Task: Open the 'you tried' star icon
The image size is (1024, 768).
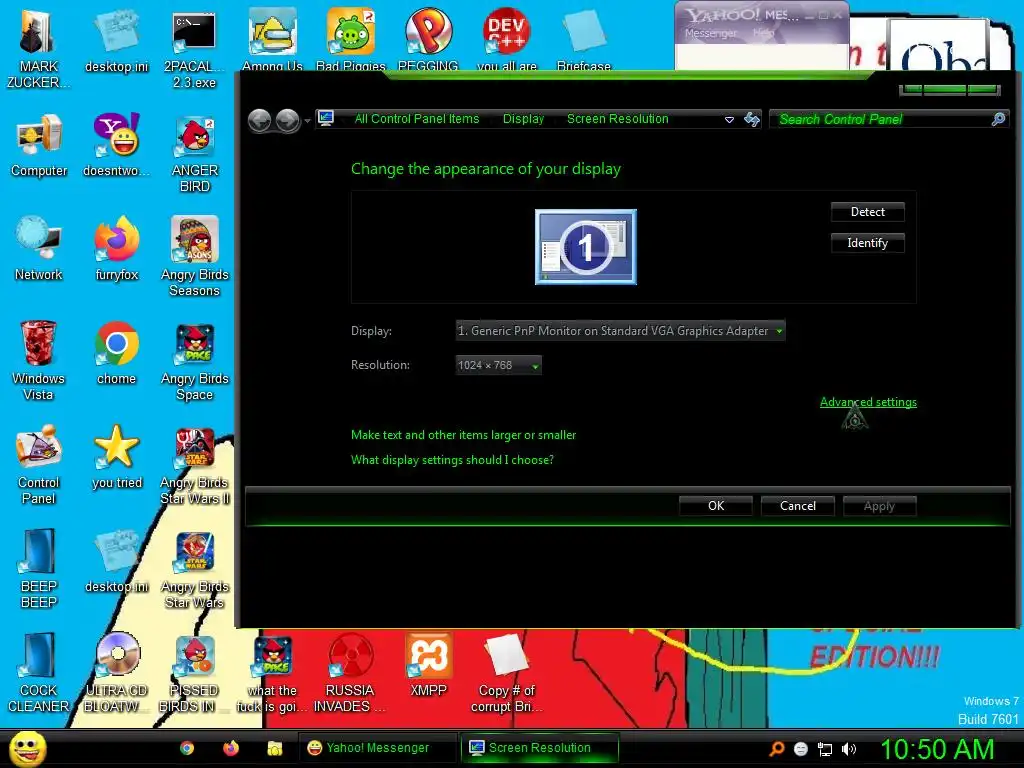Action: (x=117, y=456)
